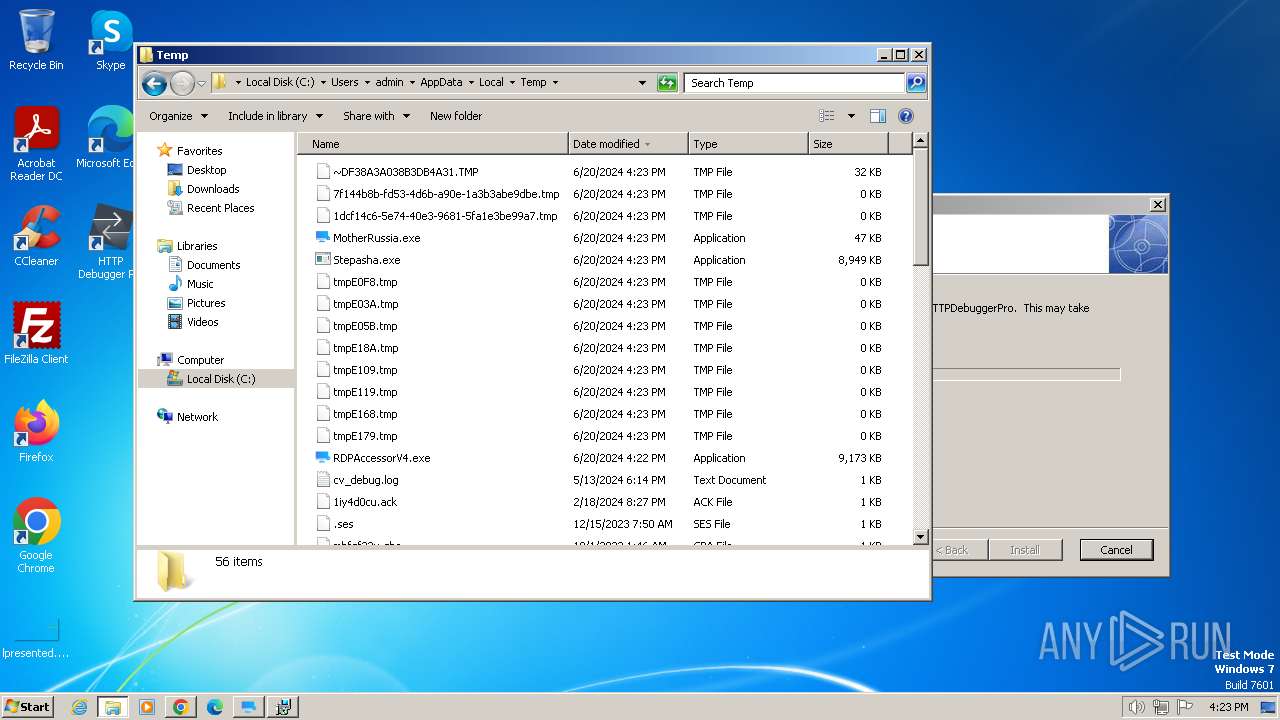Open recent pages dropdown arrow
The width and height of the screenshot is (1280, 720).
click(x=201, y=83)
